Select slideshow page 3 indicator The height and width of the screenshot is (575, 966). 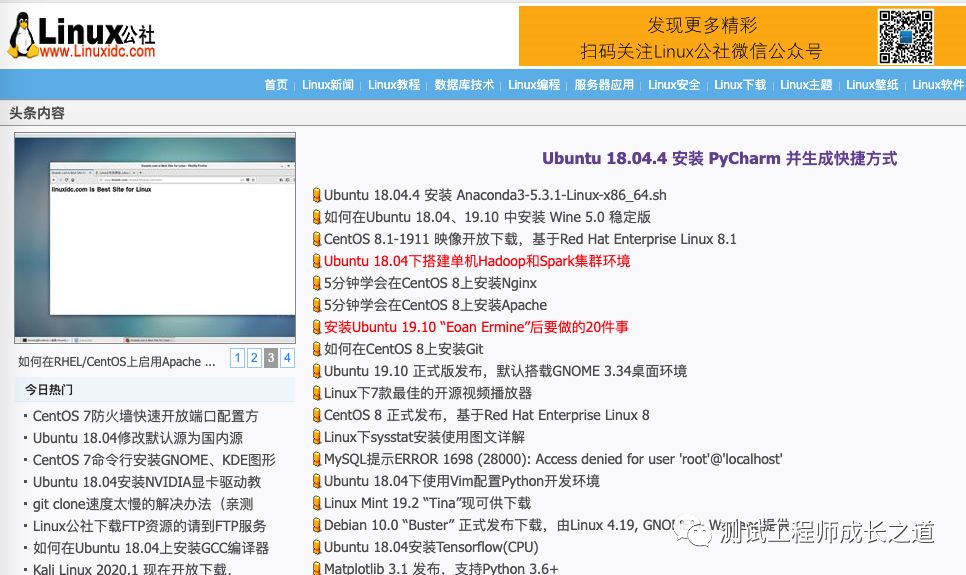coord(270,358)
